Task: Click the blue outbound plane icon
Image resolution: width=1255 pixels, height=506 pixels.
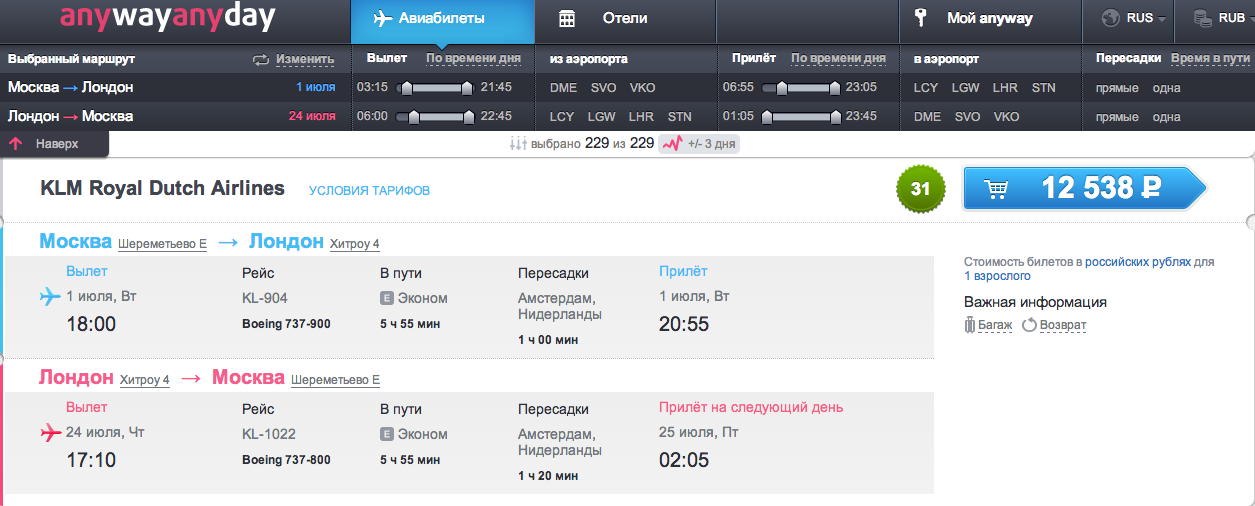Action: (49, 297)
